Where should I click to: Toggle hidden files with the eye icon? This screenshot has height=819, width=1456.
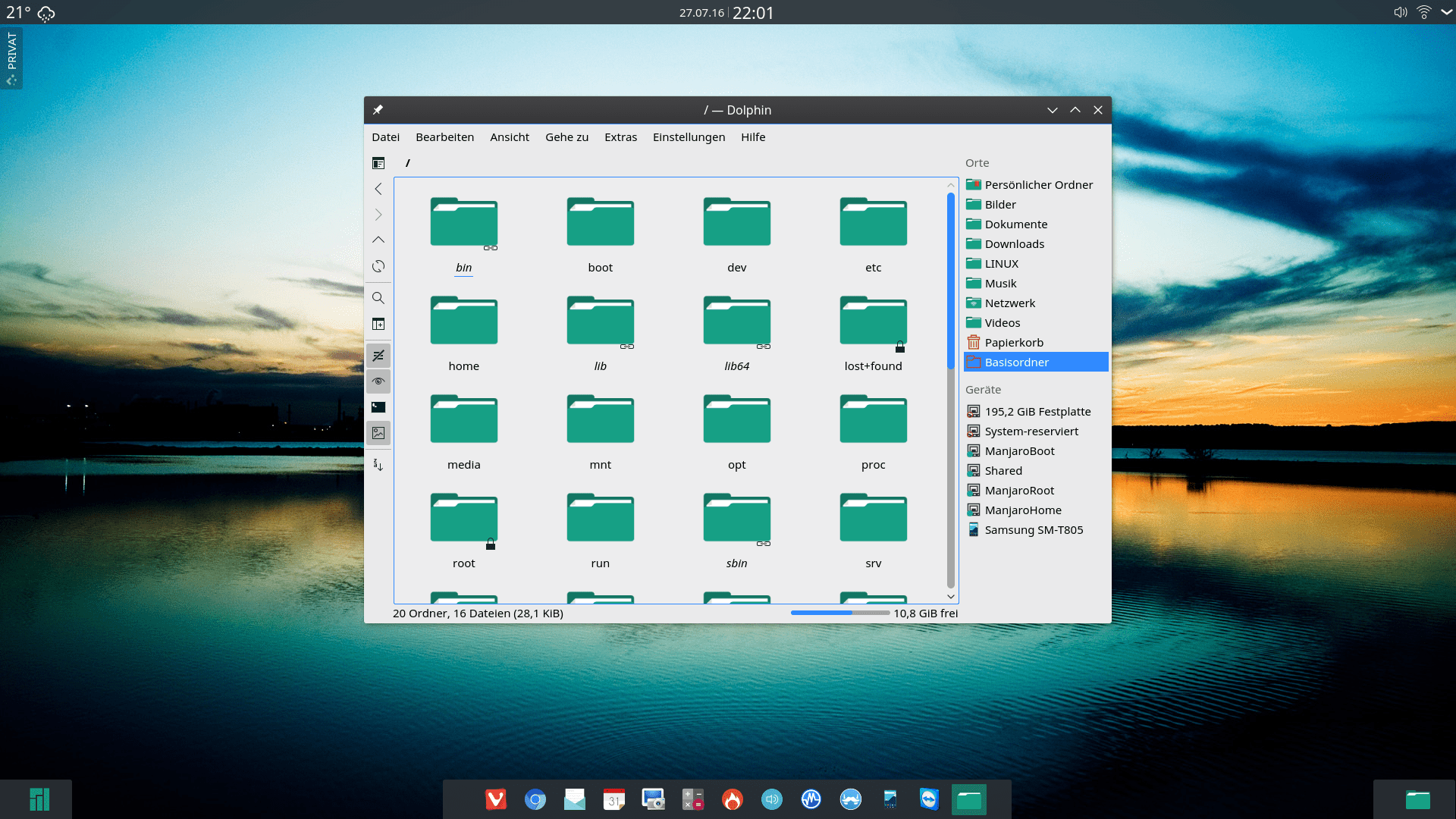tap(378, 381)
